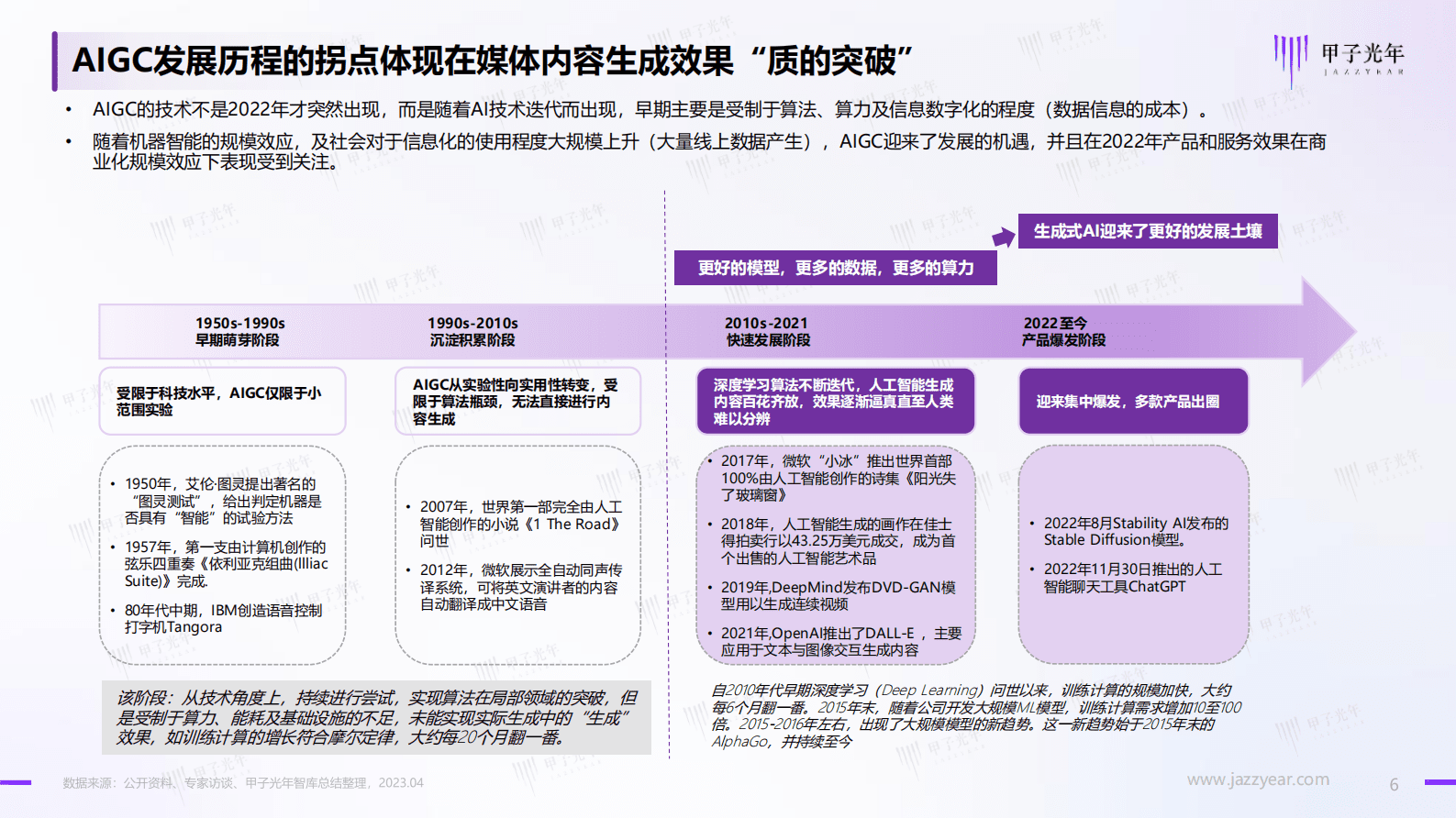Click the purple banner '更好的模型，更多的数据，更多的算力'
The height and width of the screenshot is (818, 1456).
click(x=836, y=268)
